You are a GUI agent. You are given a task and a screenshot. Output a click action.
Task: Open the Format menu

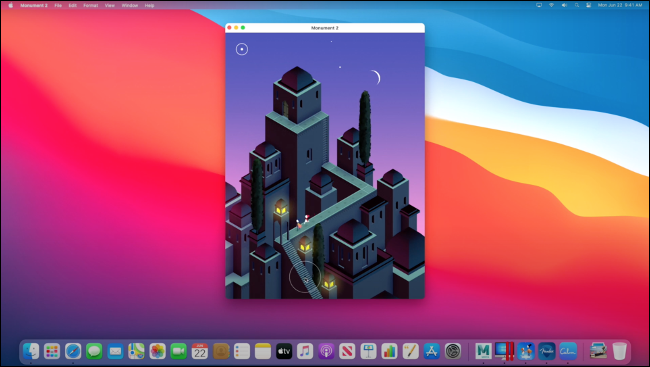(91, 5)
